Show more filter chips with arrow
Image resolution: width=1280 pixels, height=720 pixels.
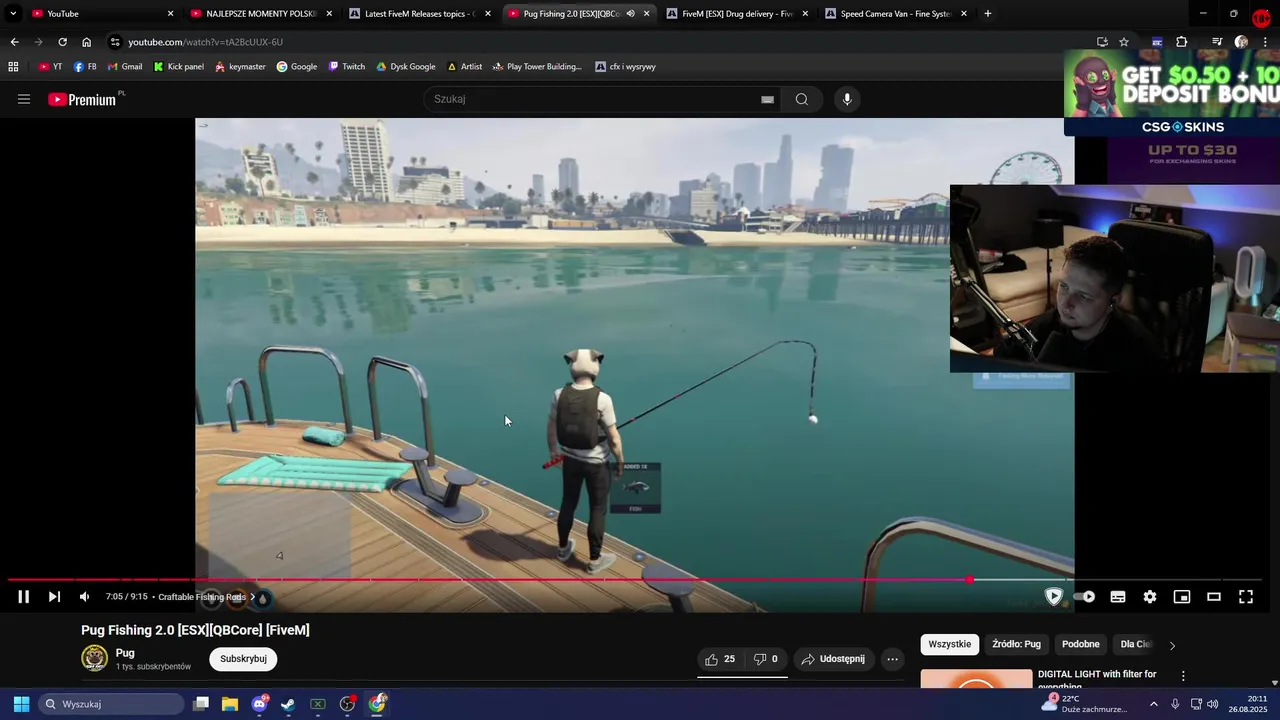[x=1172, y=645]
